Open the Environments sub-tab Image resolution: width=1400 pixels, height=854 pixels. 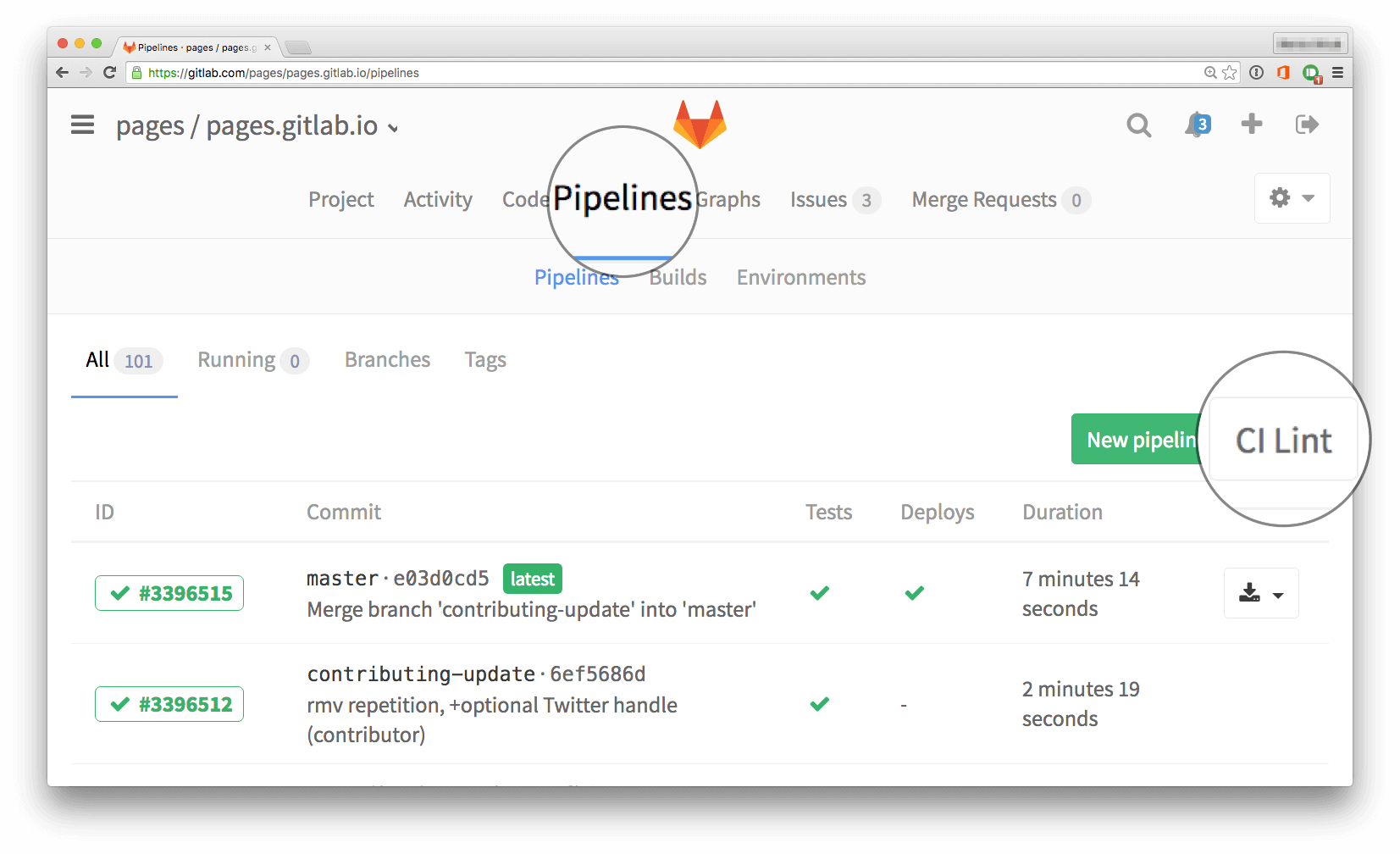[x=800, y=278]
